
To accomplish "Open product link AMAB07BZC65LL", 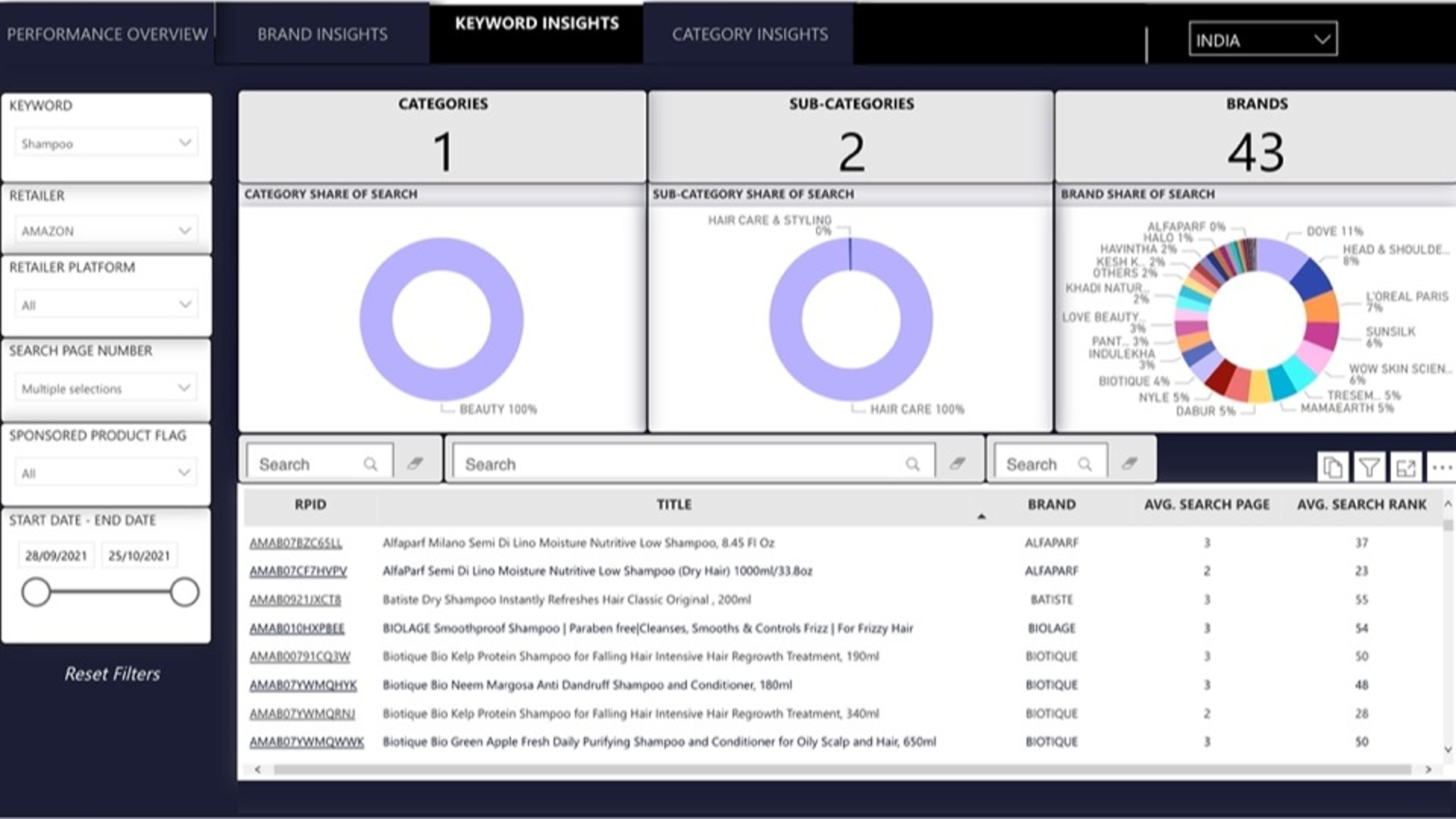I will click(x=296, y=543).
